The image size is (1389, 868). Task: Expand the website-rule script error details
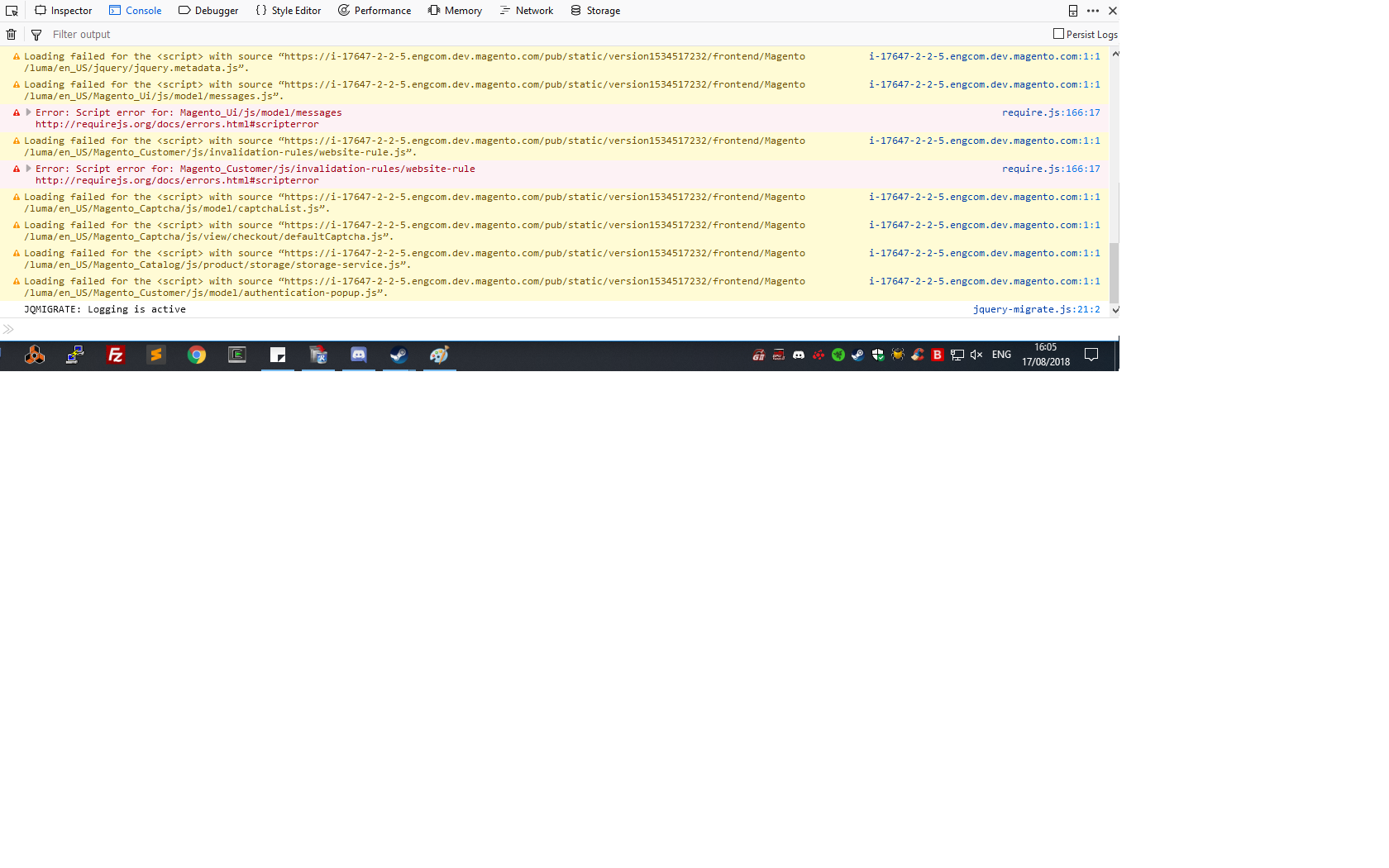click(x=27, y=168)
